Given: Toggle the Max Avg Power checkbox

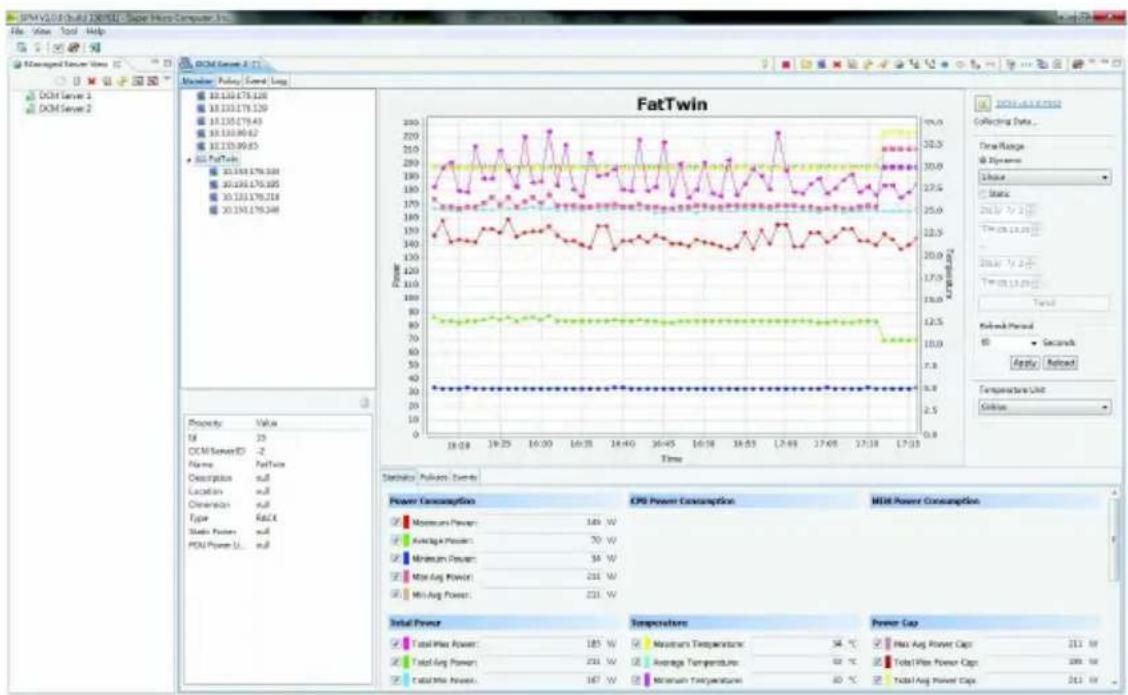Looking at the screenshot, I should (x=396, y=576).
